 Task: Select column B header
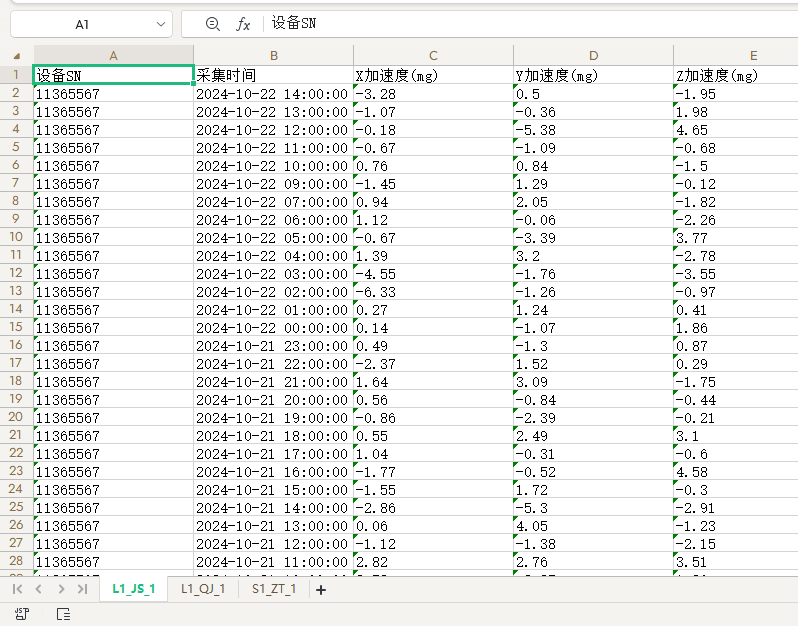273,56
